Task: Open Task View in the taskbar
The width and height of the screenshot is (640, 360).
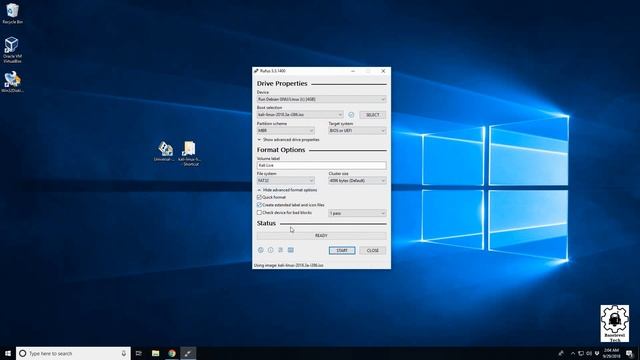Action: [139, 353]
